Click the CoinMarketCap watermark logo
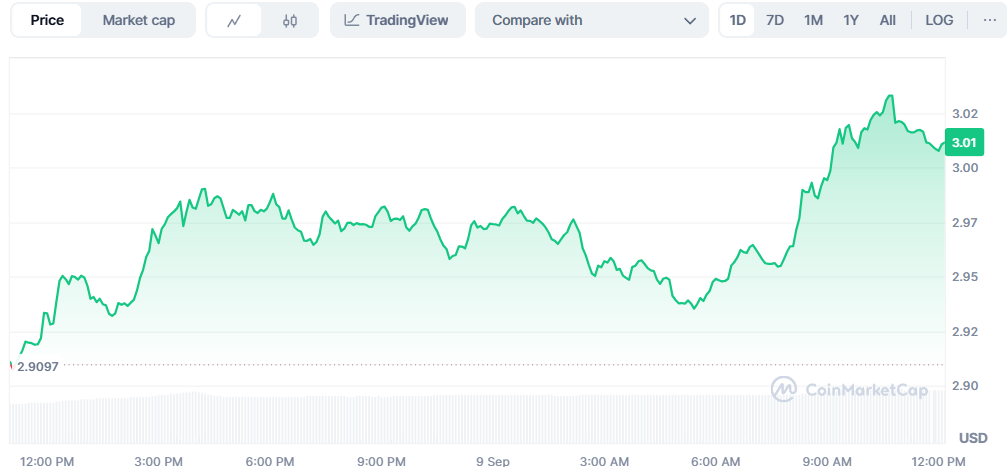 (784, 389)
